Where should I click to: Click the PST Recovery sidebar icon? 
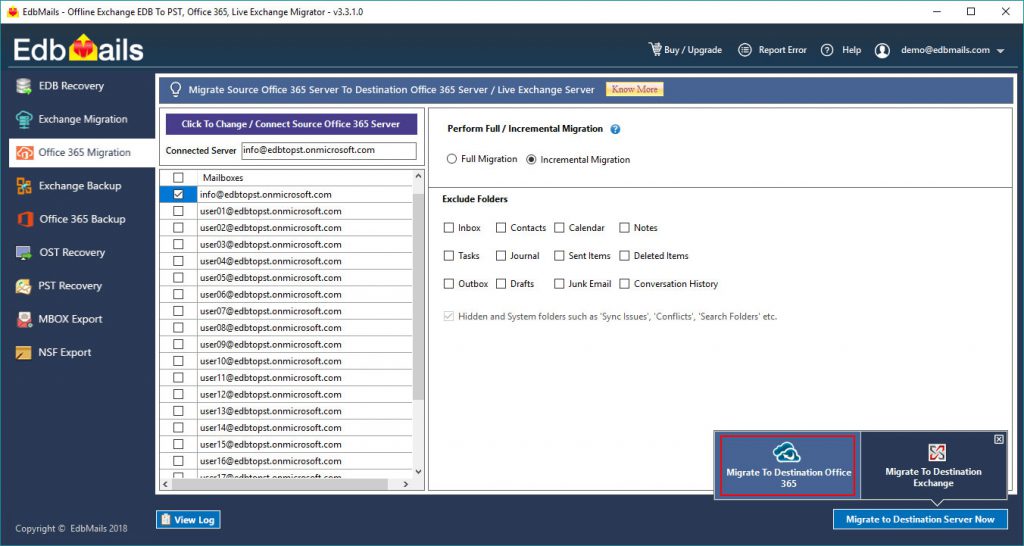point(24,286)
